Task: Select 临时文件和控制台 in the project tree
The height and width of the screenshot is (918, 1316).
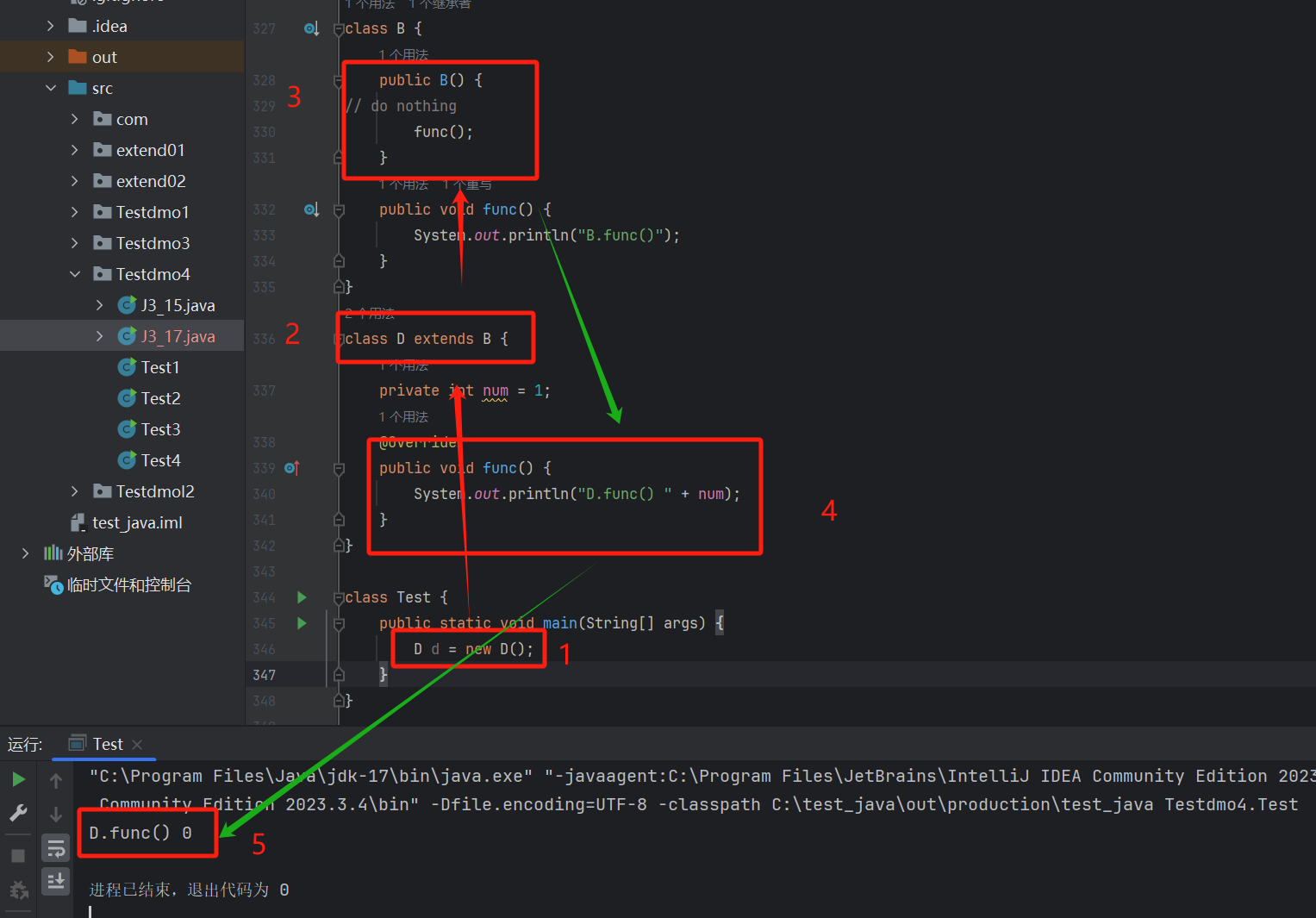Action: click(x=128, y=584)
